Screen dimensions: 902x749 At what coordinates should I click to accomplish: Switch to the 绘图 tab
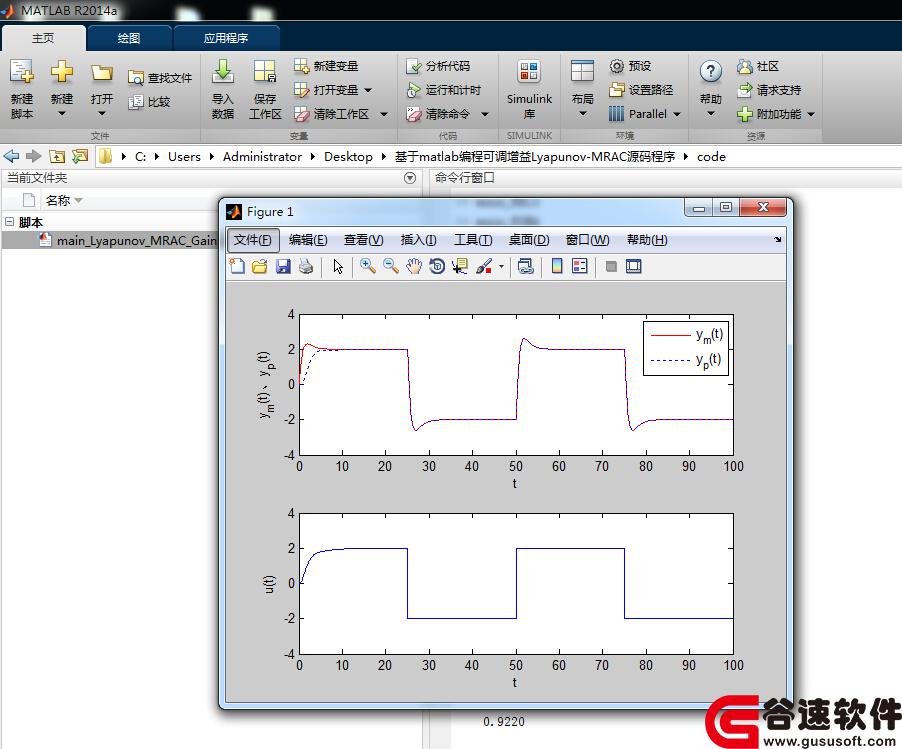(x=129, y=38)
